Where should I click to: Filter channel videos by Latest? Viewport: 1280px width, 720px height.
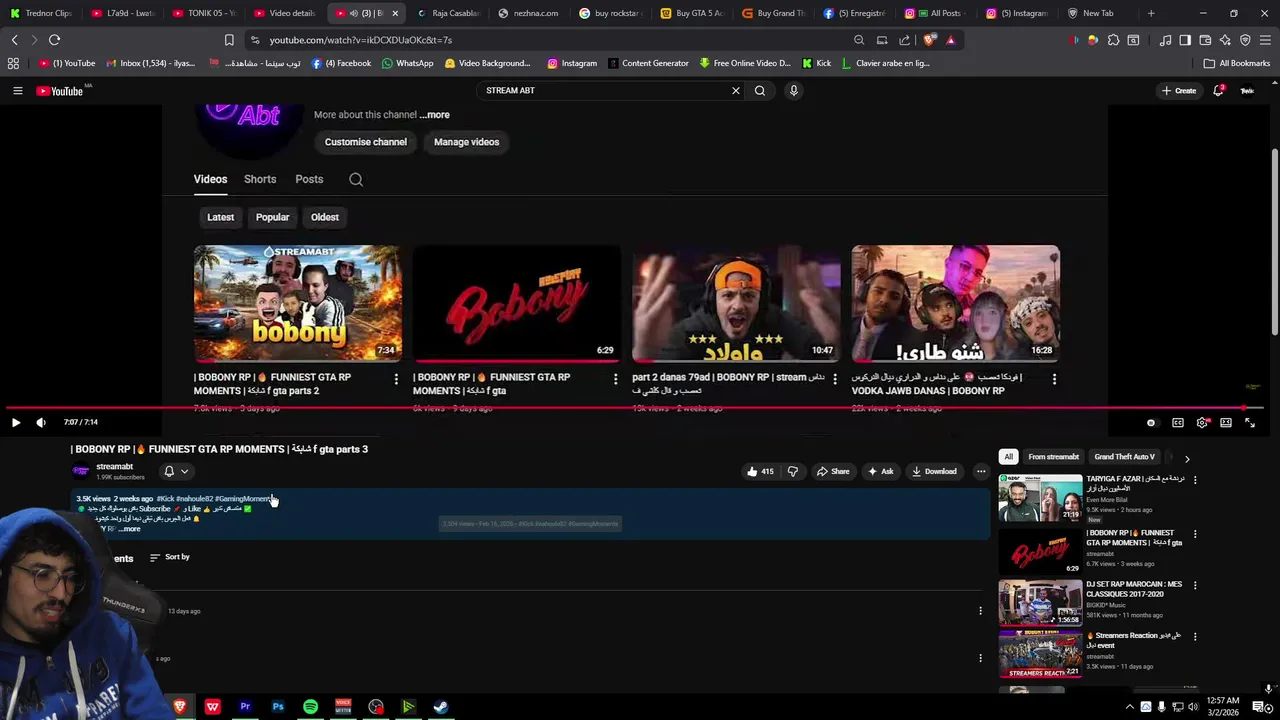point(220,217)
